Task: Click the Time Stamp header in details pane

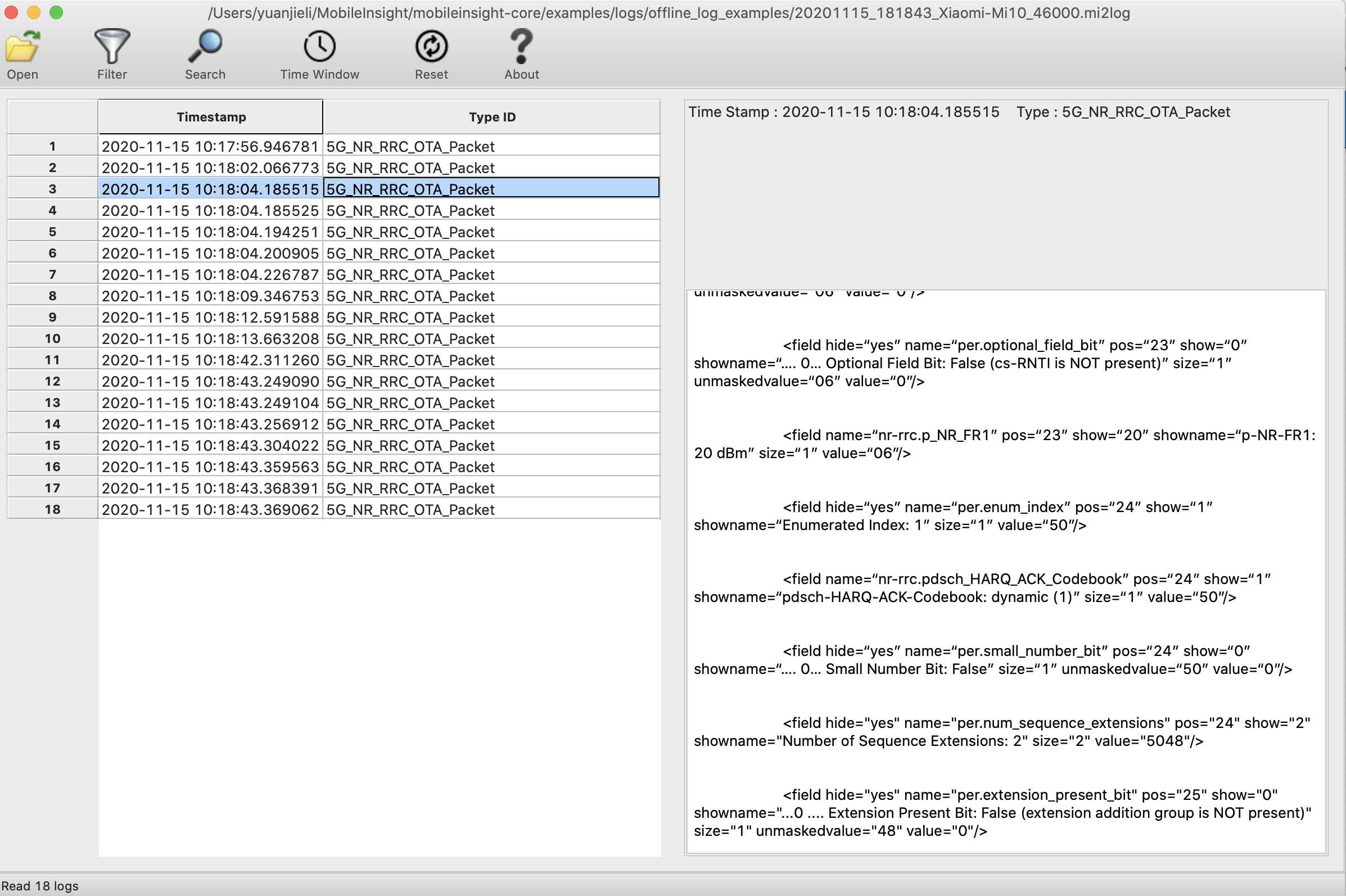Action: (843, 112)
